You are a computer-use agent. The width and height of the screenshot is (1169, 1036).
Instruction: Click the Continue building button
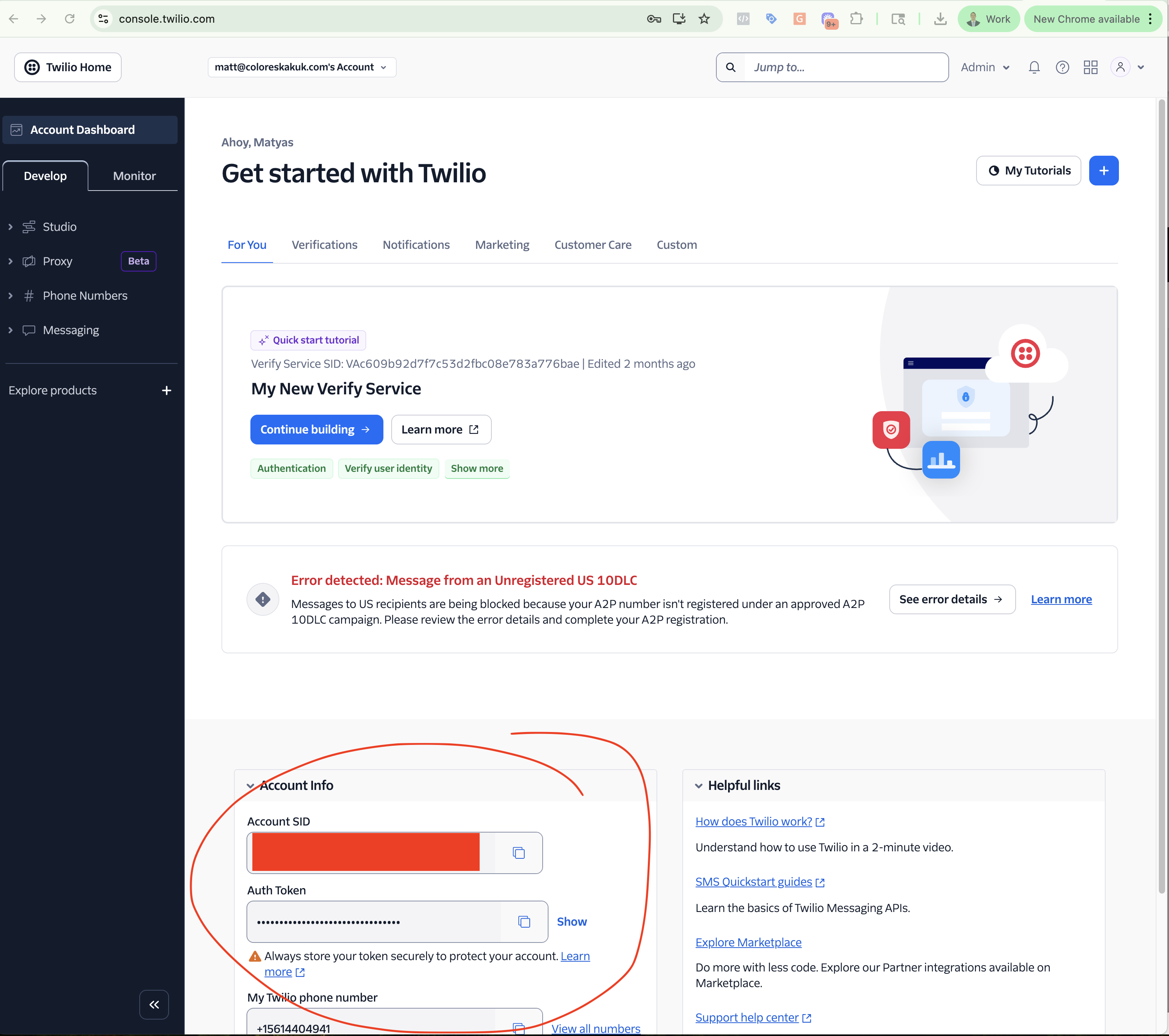click(316, 430)
